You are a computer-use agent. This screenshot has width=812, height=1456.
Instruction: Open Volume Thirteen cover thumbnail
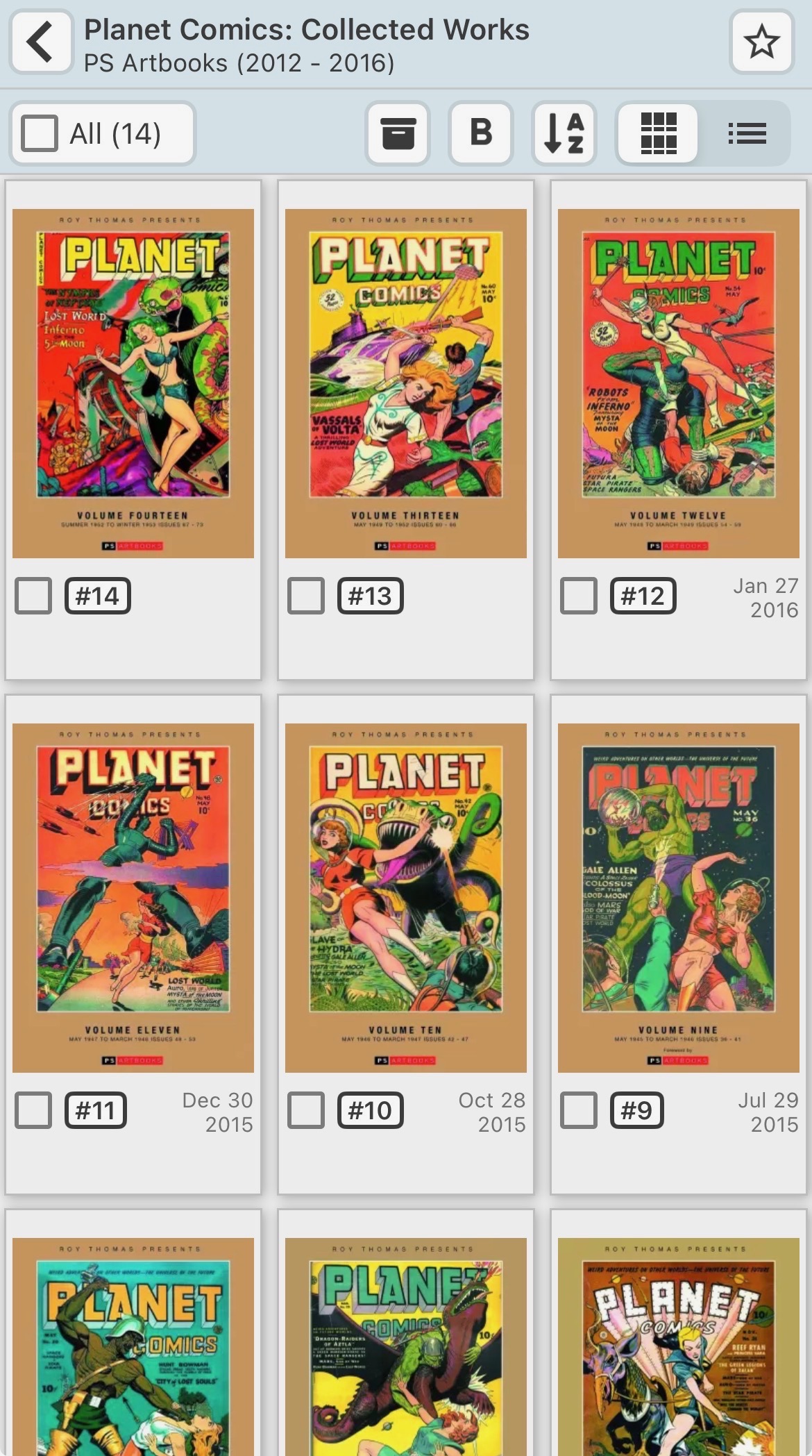pos(406,383)
